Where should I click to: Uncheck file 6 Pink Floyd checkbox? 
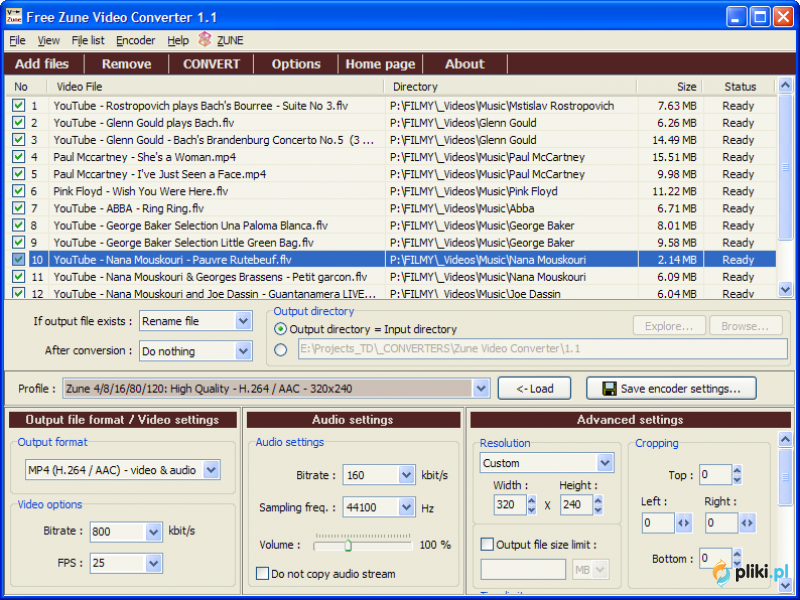(19, 191)
